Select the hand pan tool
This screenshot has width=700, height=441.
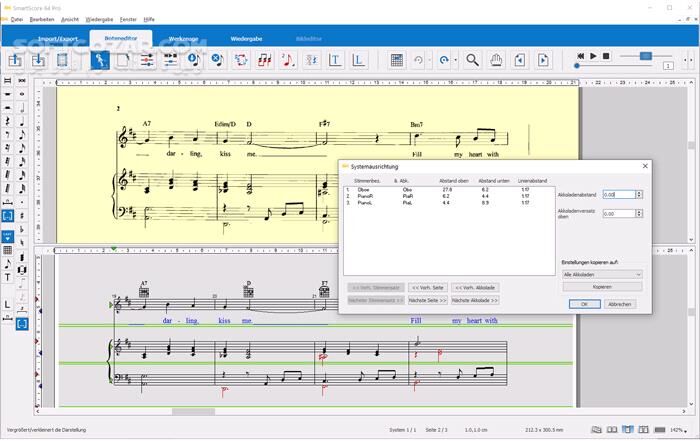point(496,60)
